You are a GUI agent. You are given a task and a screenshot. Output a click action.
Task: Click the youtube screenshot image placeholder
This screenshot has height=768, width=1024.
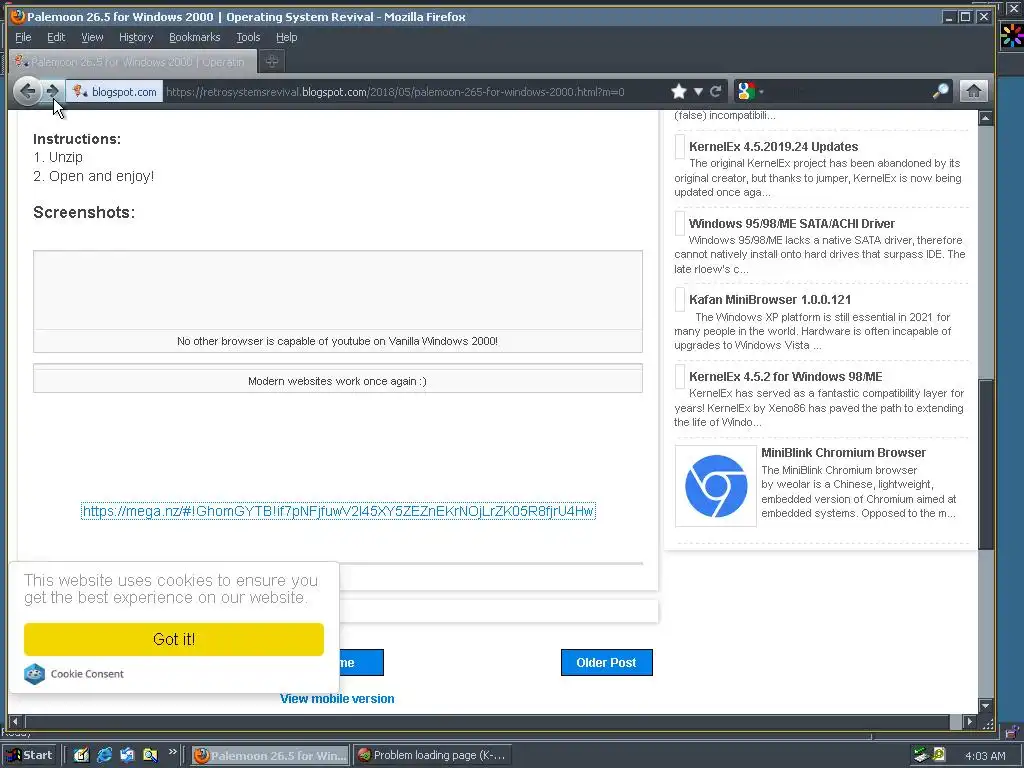click(x=338, y=290)
